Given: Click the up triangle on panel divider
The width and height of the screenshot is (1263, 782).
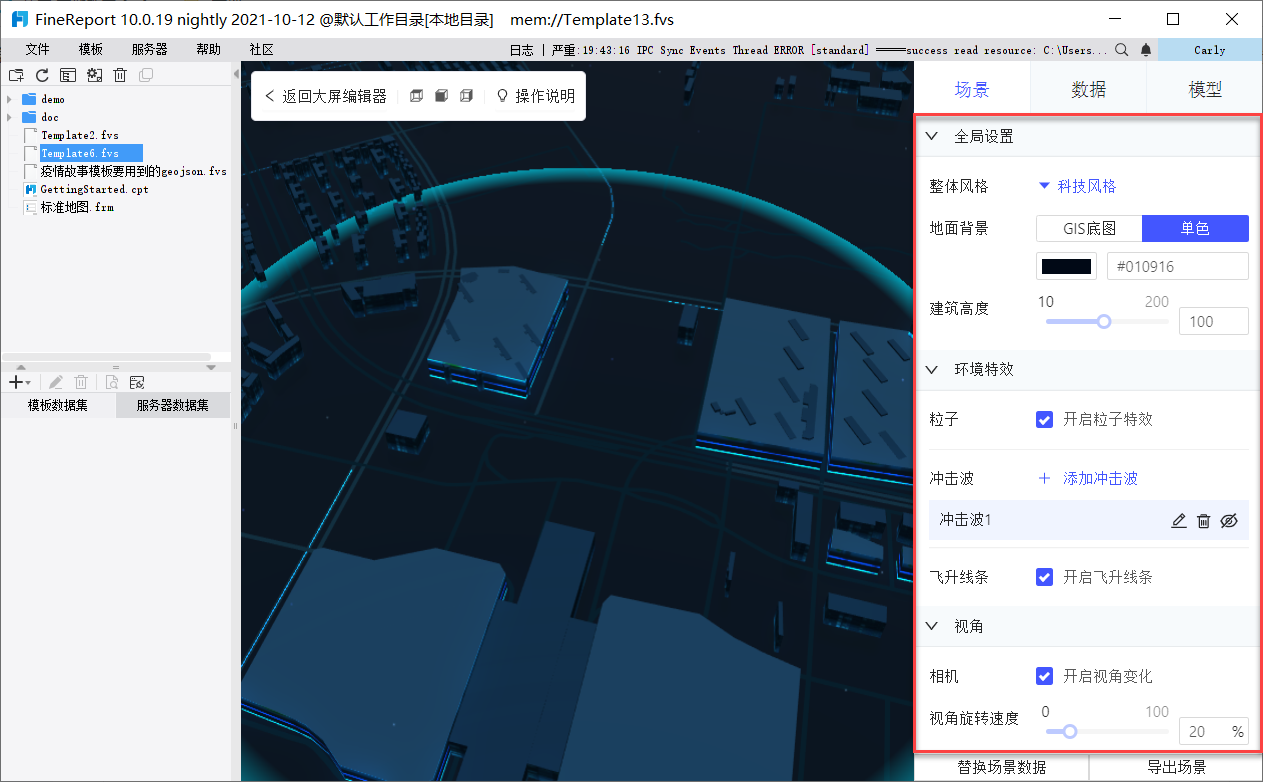Looking at the screenshot, I should pyautogui.click(x=21, y=367).
